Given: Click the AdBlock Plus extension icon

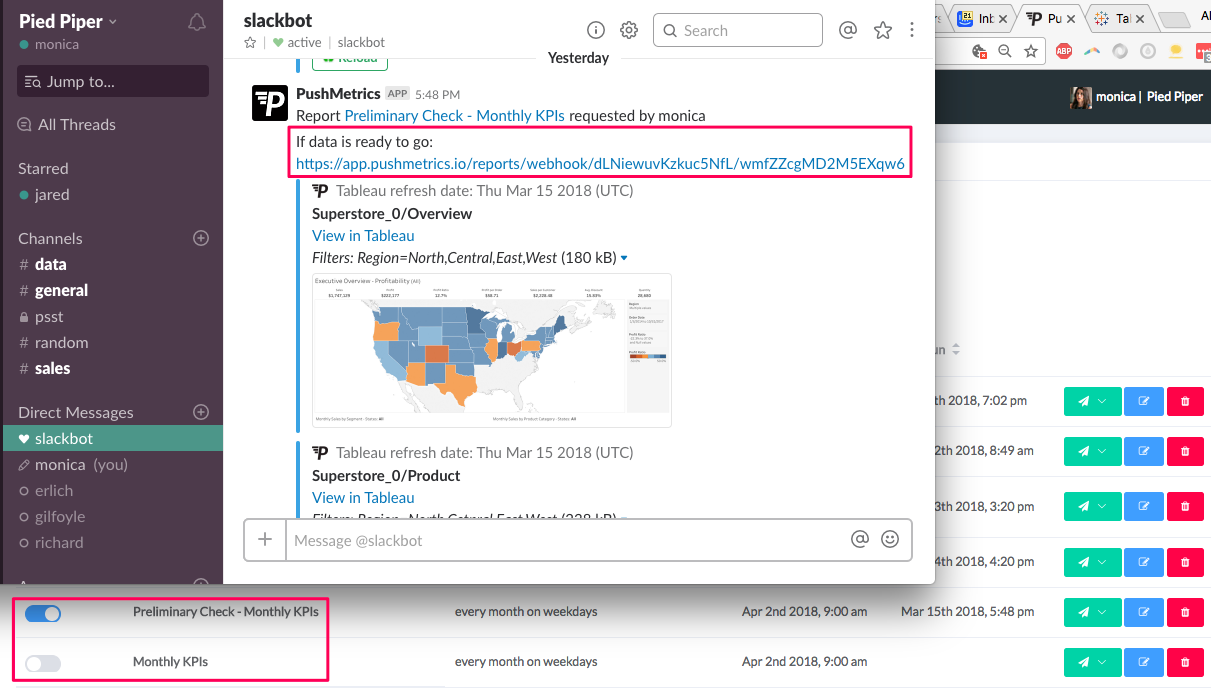Looking at the screenshot, I should (1064, 51).
